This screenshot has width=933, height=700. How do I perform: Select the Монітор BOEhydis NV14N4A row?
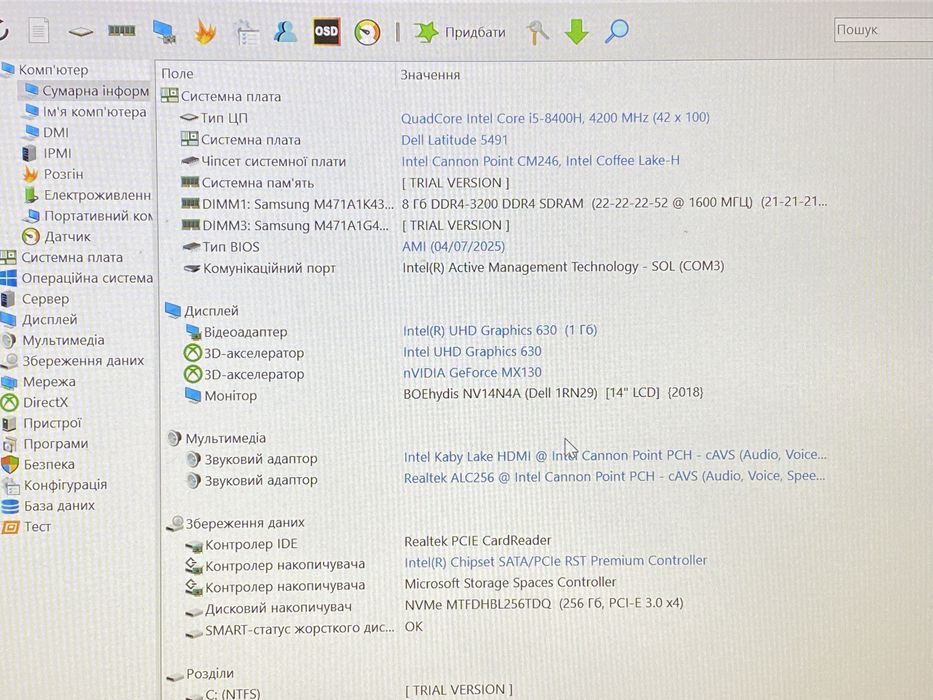click(x=444, y=394)
